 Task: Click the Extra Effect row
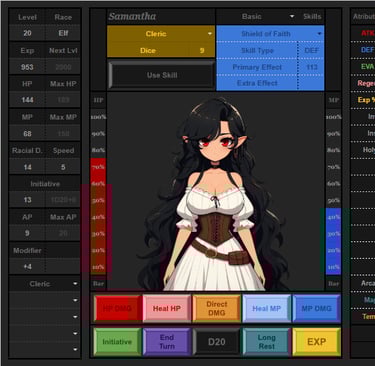270,83
